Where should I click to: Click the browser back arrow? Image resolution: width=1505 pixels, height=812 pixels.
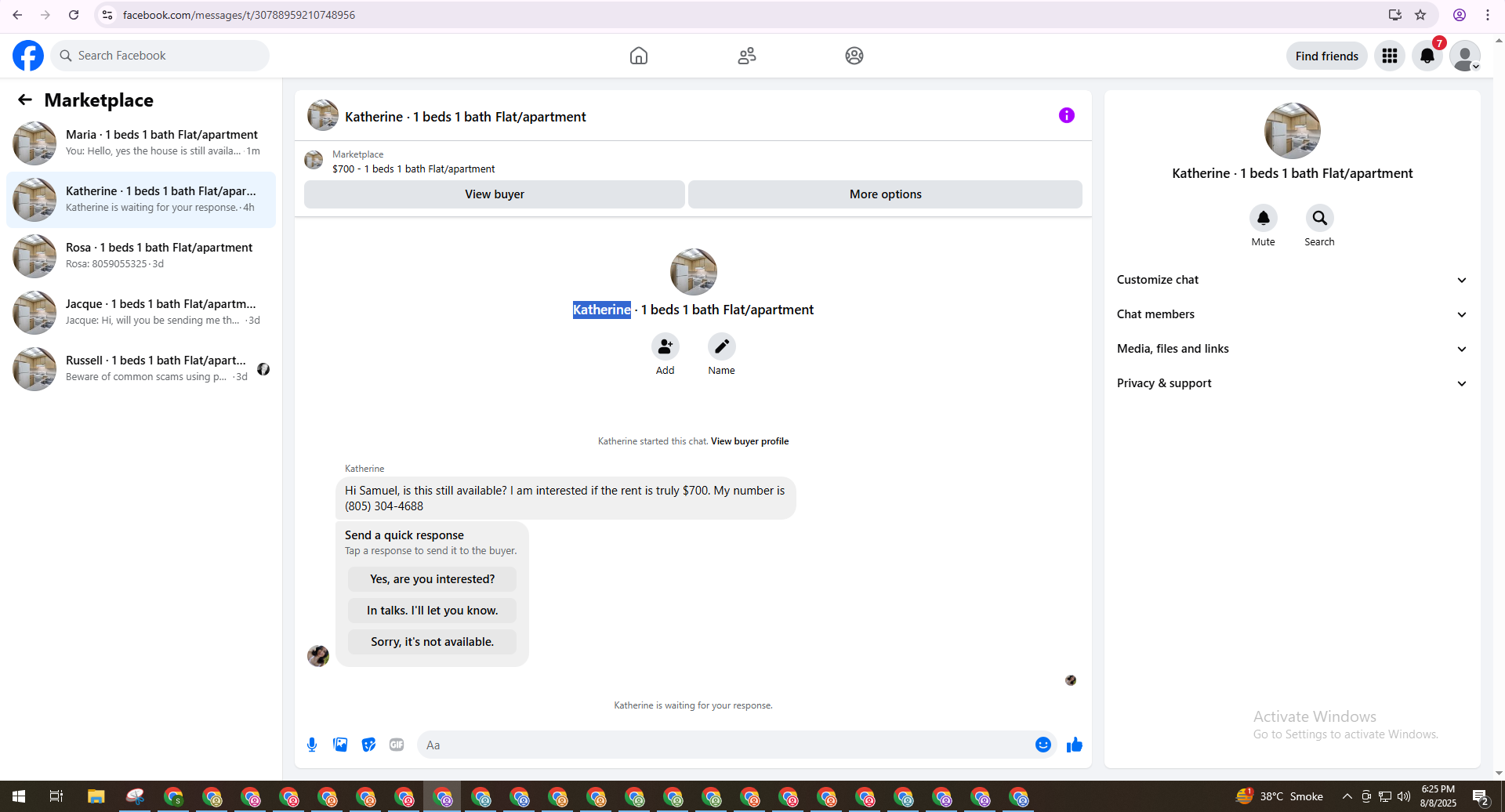17,15
